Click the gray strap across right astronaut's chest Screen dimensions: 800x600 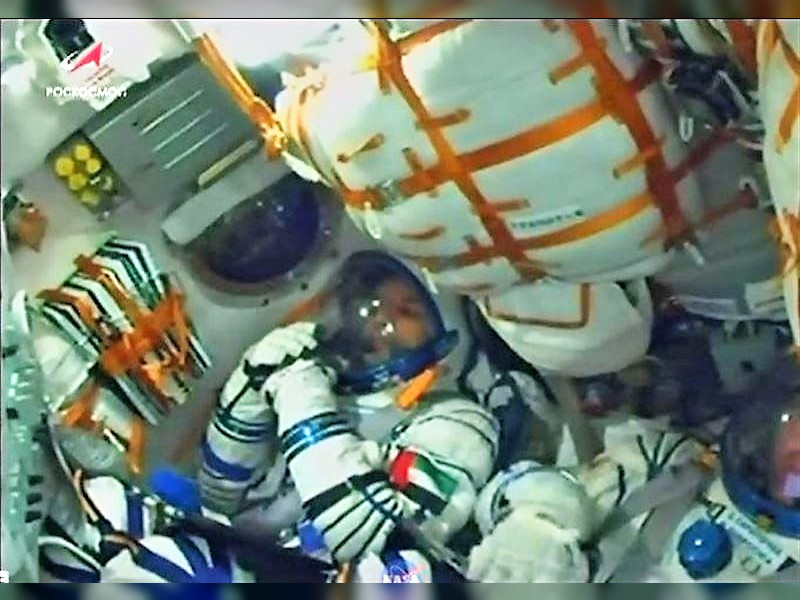point(650,498)
